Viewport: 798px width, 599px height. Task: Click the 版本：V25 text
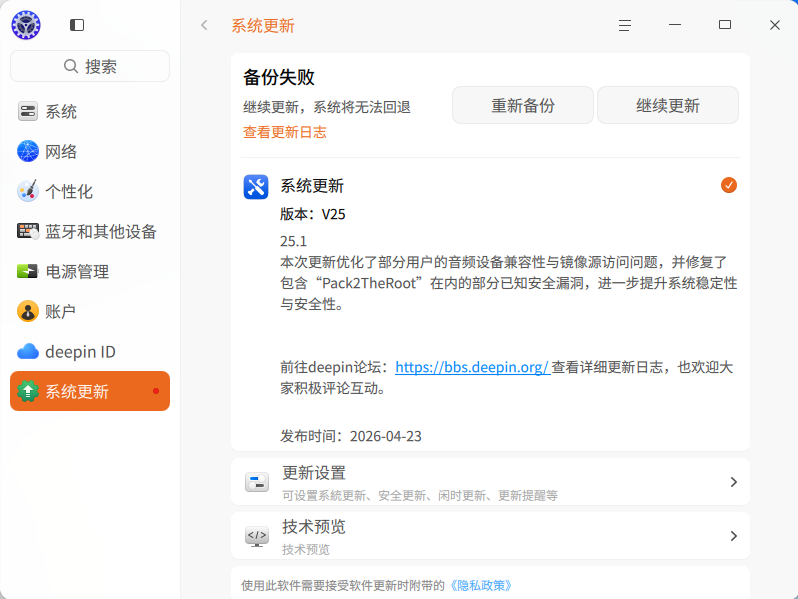point(312,214)
